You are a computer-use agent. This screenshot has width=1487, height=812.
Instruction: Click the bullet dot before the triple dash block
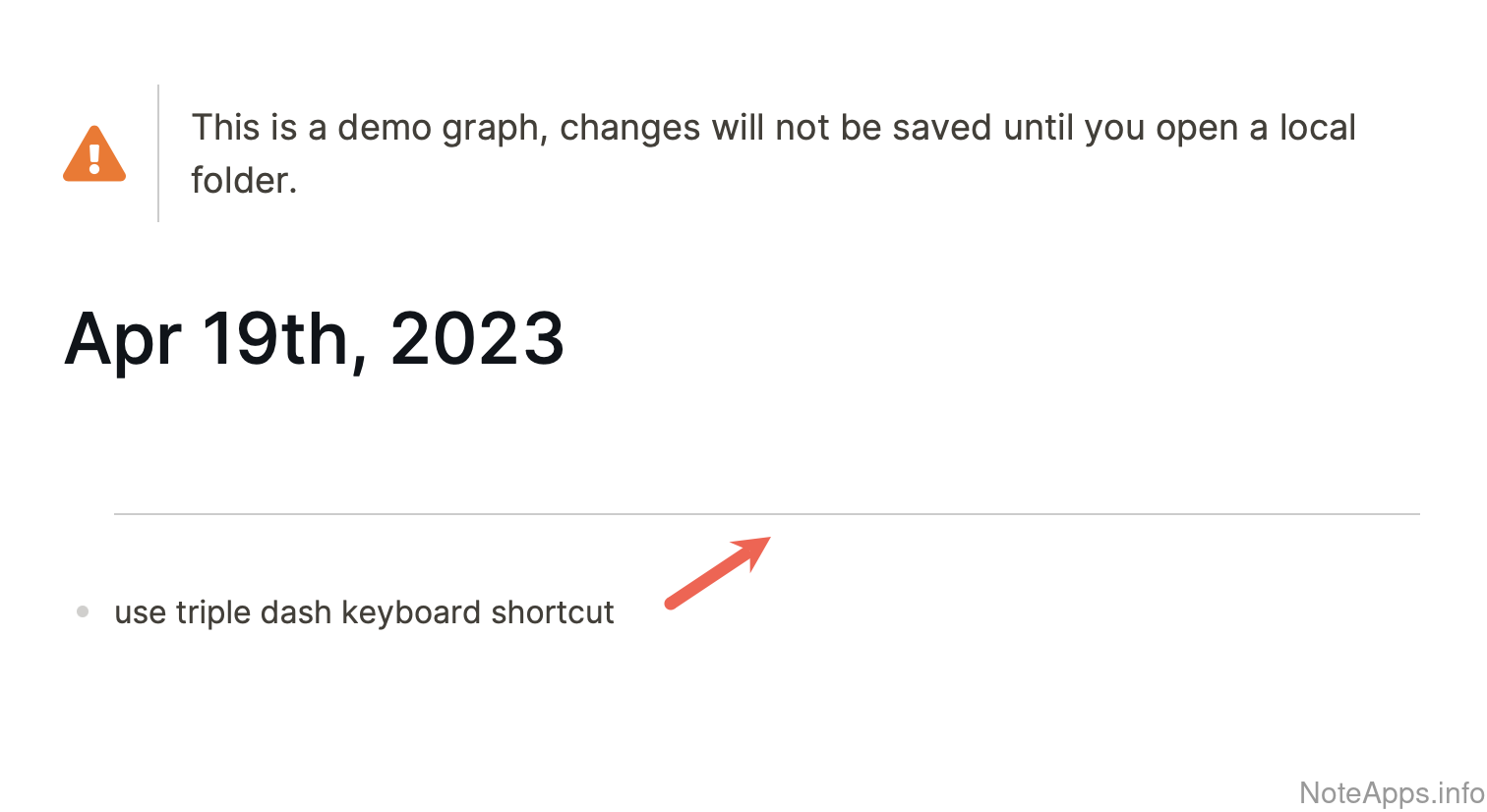83,612
